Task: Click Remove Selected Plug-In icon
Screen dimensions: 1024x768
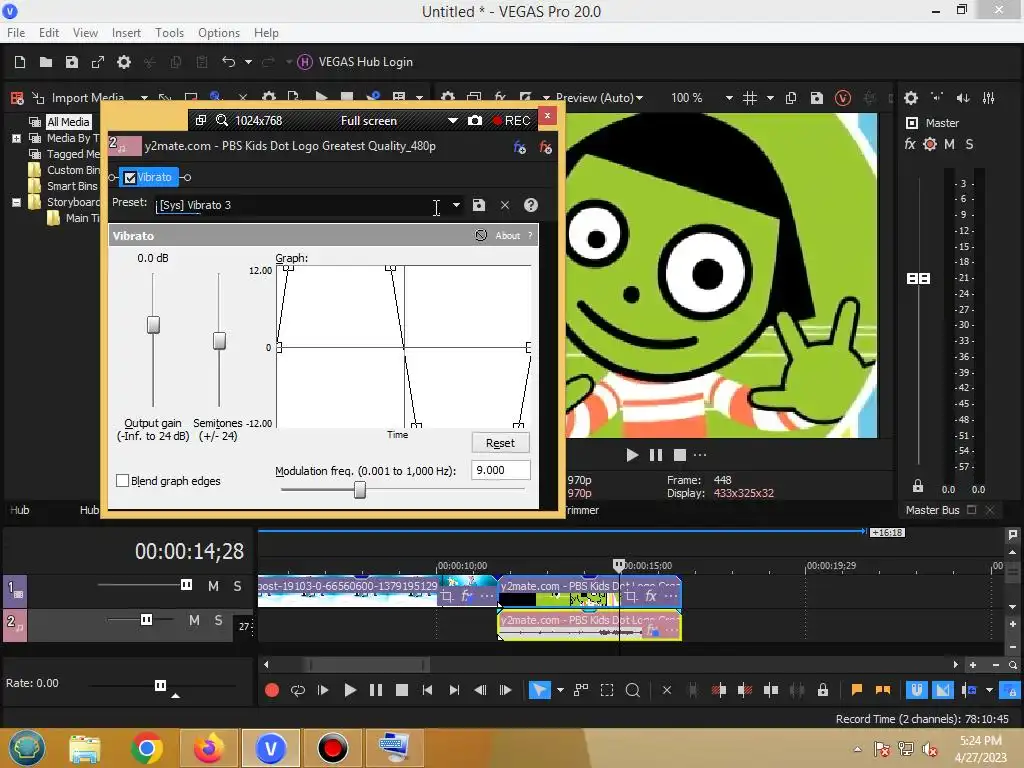Action: pyautogui.click(x=545, y=148)
